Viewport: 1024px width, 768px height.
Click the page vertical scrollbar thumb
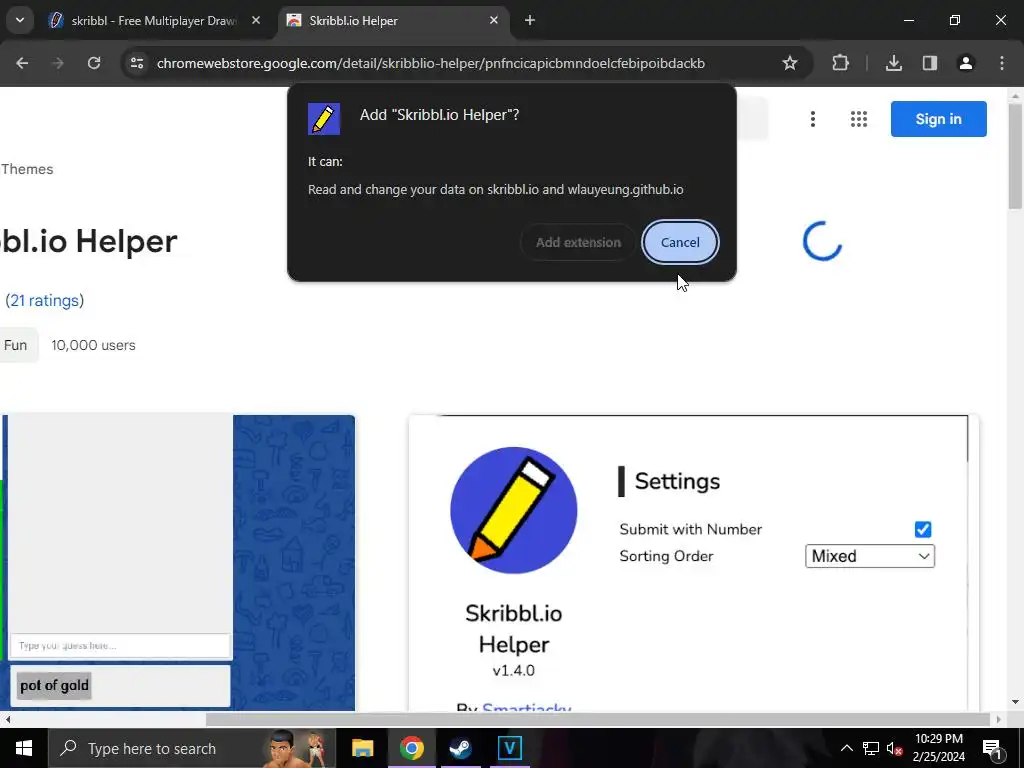pyautogui.click(x=1014, y=156)
